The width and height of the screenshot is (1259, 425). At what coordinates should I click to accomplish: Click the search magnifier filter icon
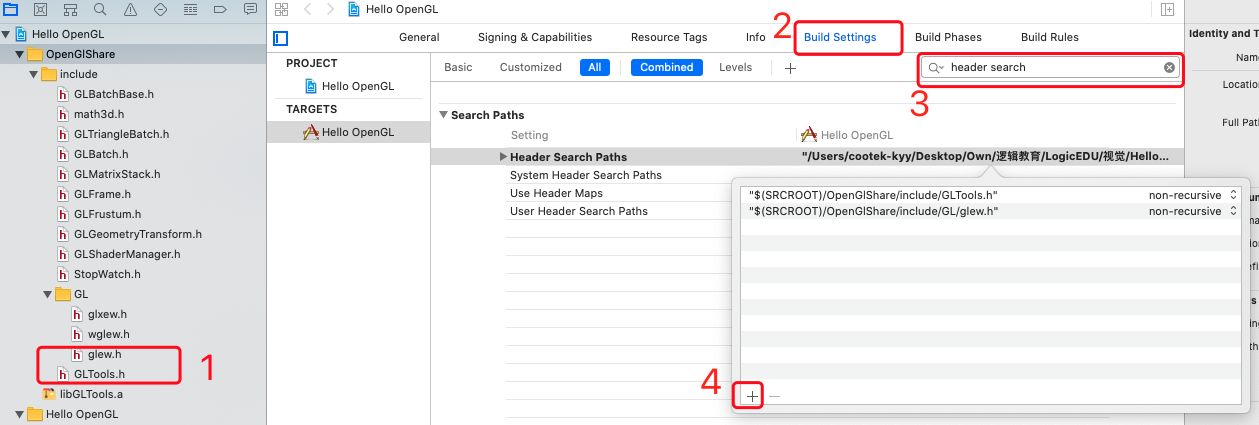tap(936, 68)
